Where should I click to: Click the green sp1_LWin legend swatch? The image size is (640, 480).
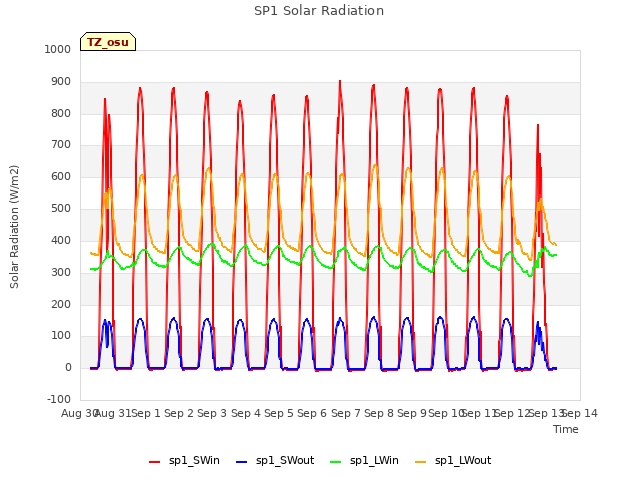click(336, 462)
